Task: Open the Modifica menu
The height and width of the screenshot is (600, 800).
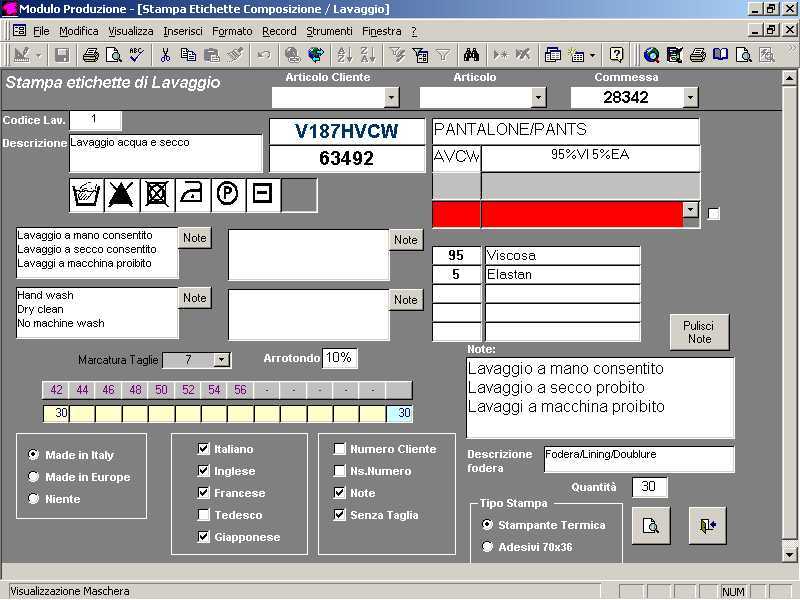Action: click(x=79, y=31)
